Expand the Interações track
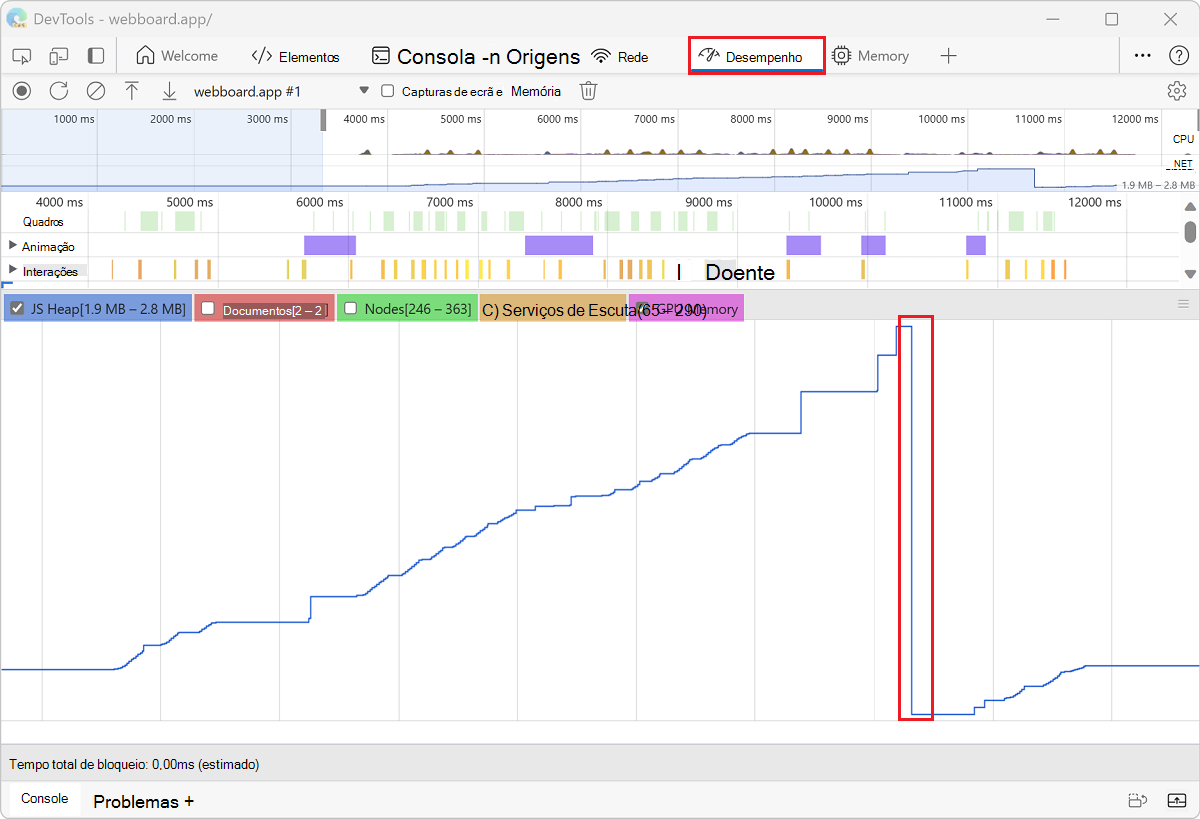The height and width of the screenshot is (819, 1200). [13, 271]
